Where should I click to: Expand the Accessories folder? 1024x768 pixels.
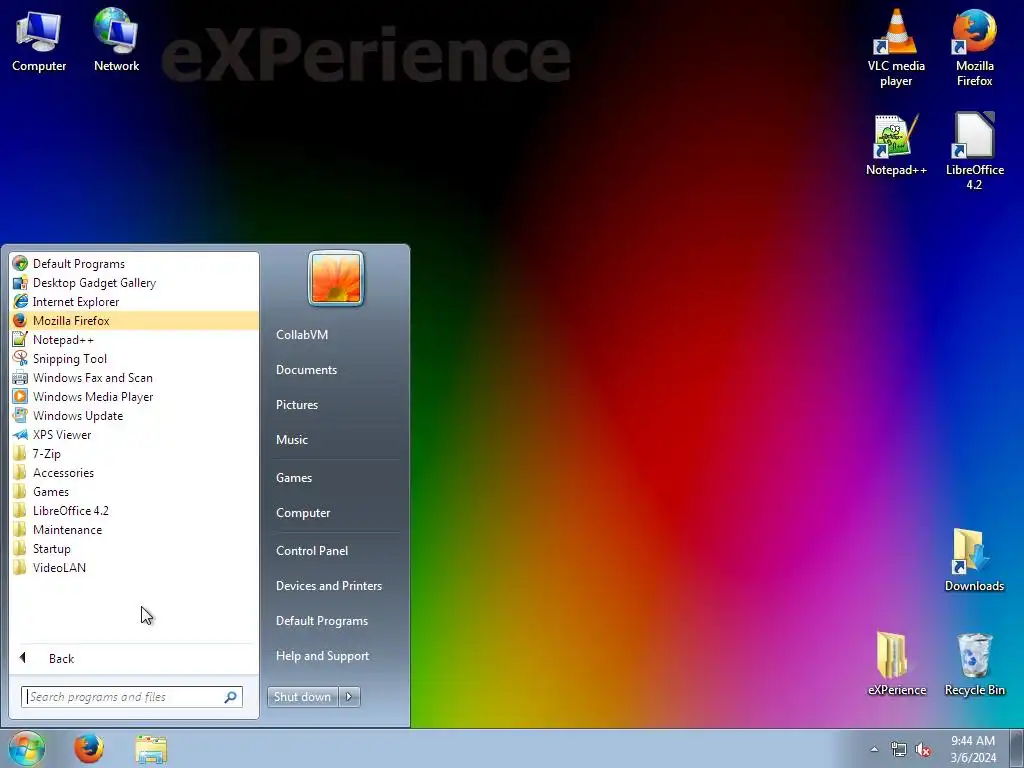[134, 472]
